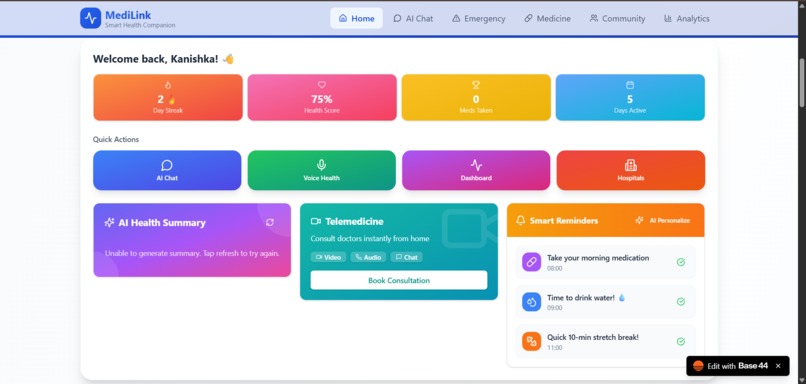Screen dimensions: 806x384
Task: Click the MediLink heartbeat logo icon
Action: [90, 19]
